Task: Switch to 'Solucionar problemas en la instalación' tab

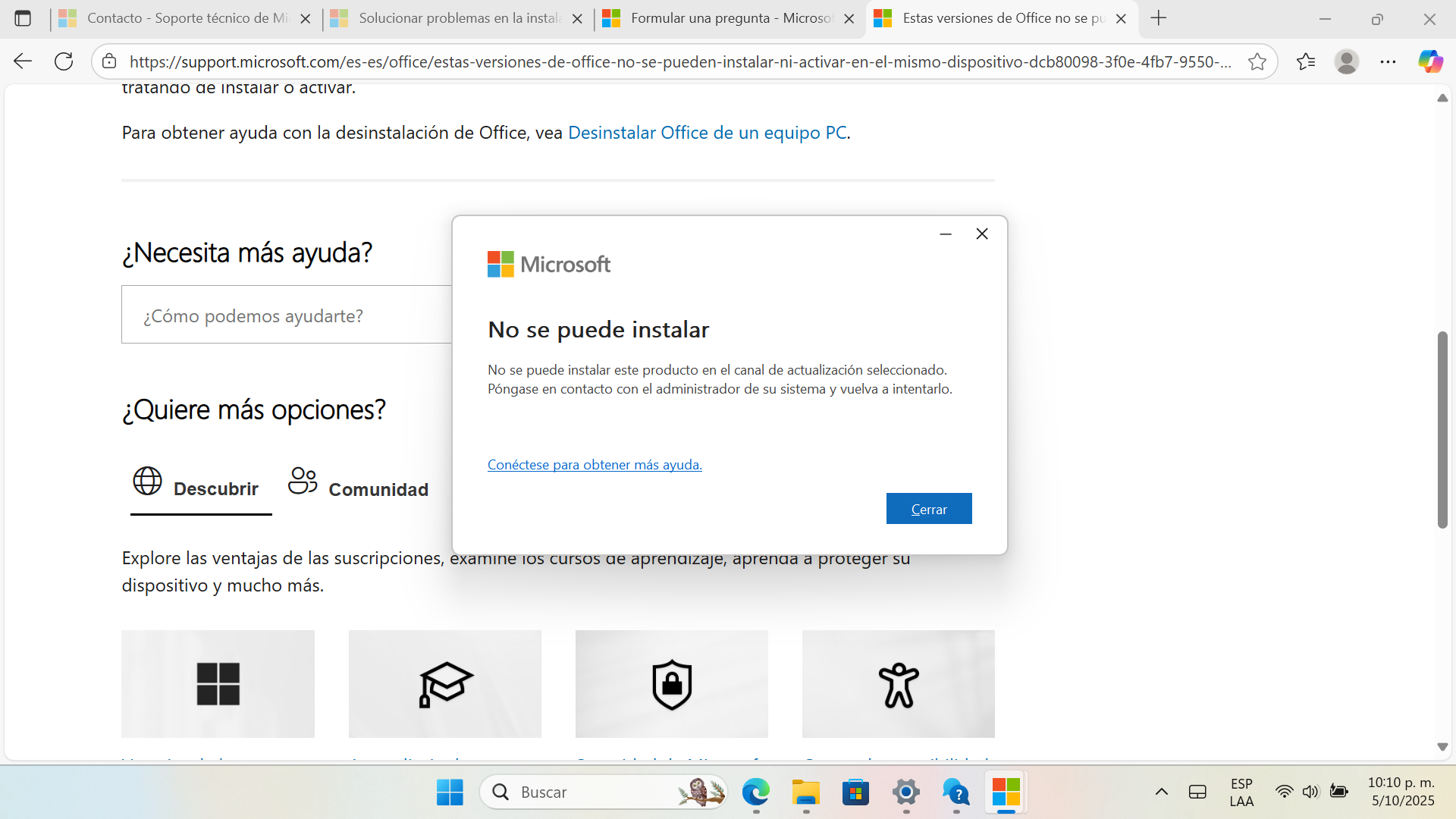Action: coord(457,18)
